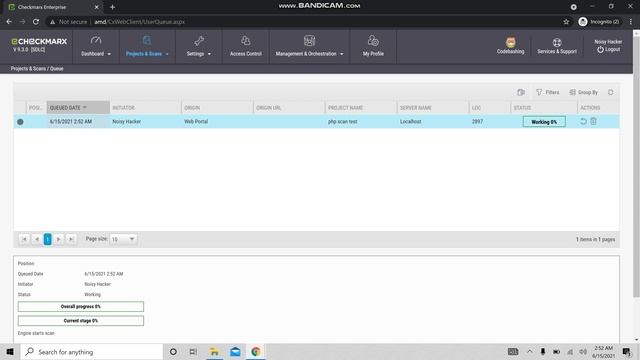Go to previous page of queue
Image resolution: width=640 pixels, height=360 pixels.
(36, 239)
